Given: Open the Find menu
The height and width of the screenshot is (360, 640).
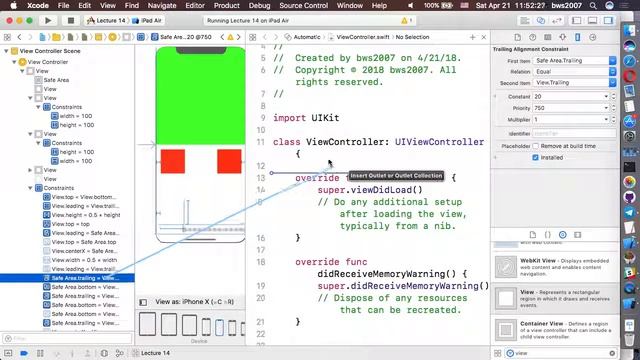Looking at the screenshot, I should click(x=131, y=5).
